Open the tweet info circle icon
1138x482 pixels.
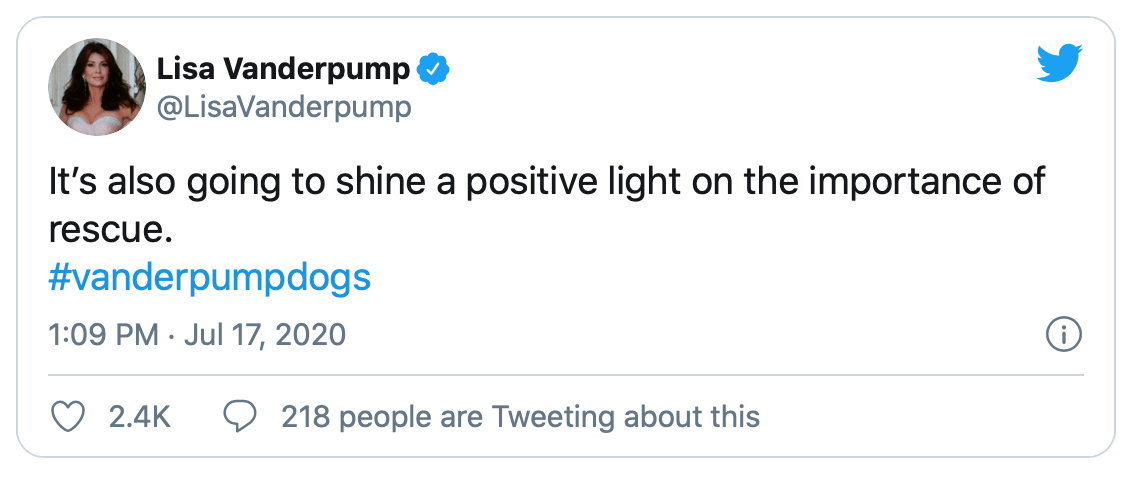tap(1062, 335)
